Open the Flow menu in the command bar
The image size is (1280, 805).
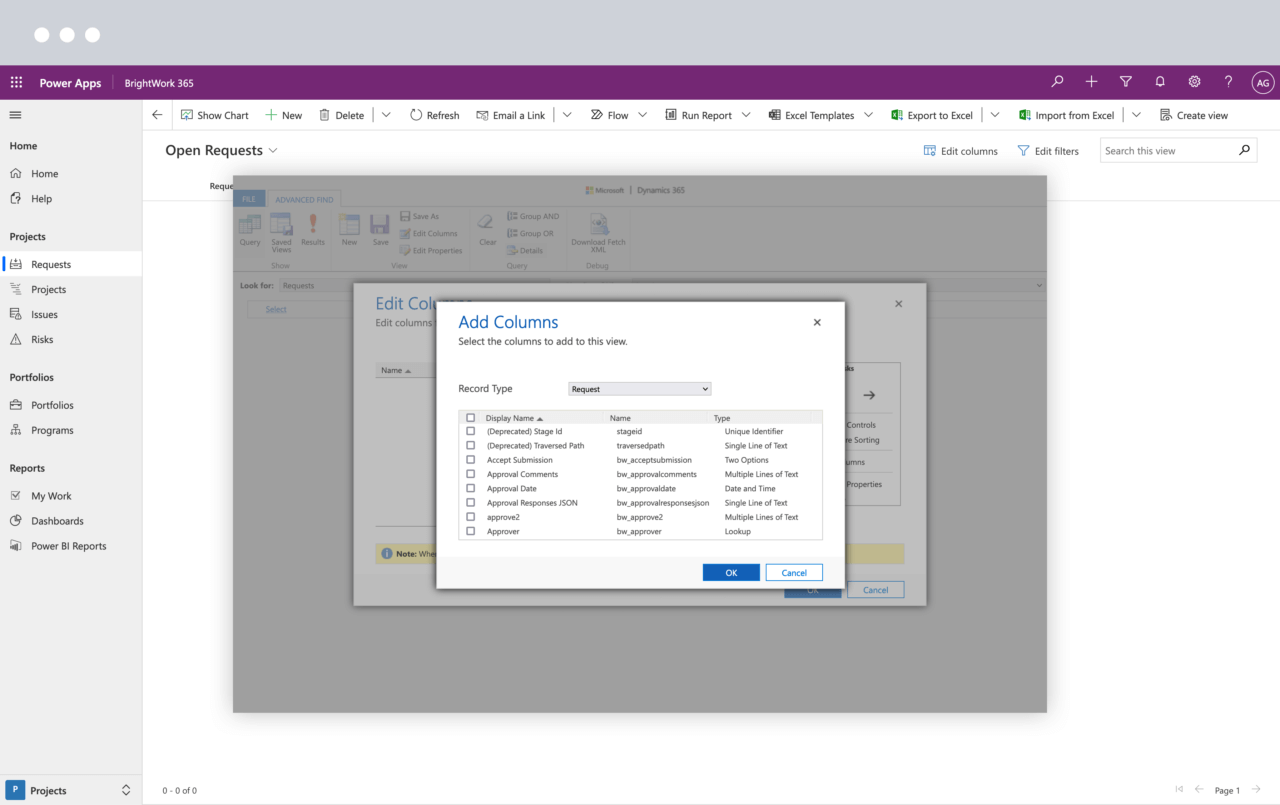point(614,114)
